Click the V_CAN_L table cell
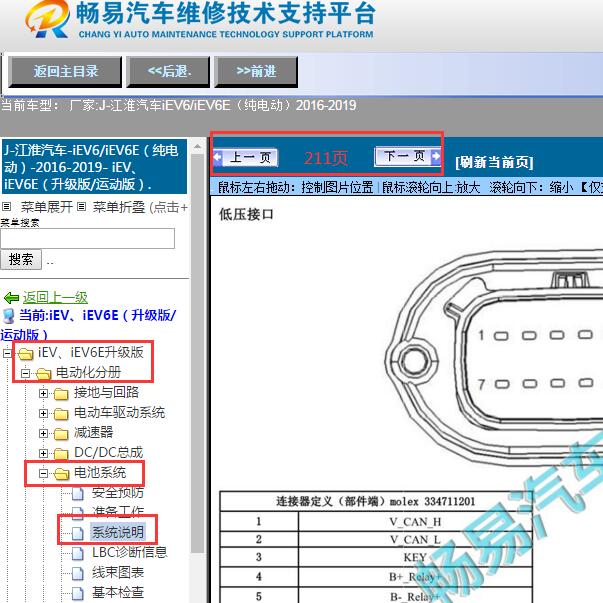The width and height of the screenshot is (603, 603). tap(415, 540)
